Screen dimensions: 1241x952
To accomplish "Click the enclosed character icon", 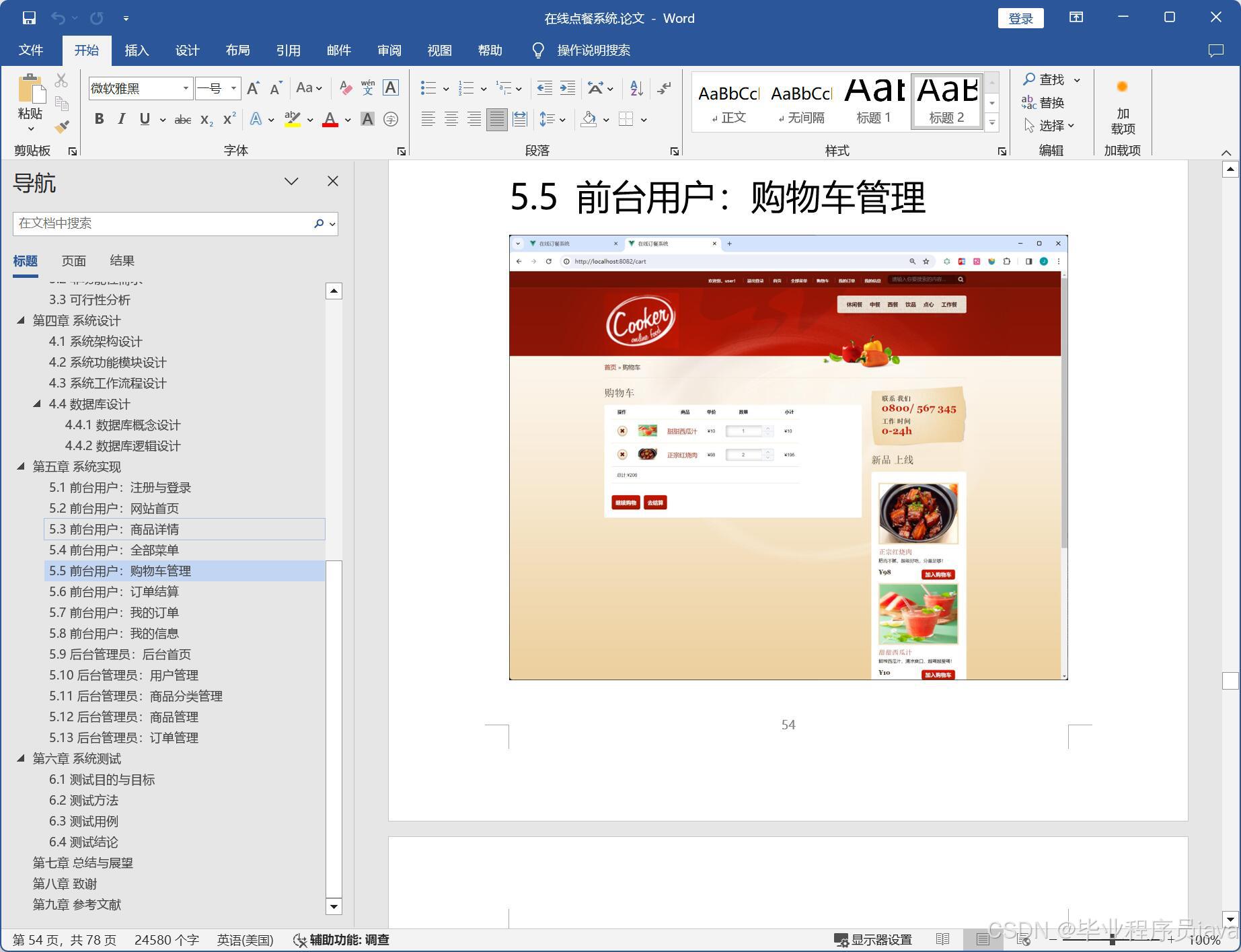I will tap(391, 119).
